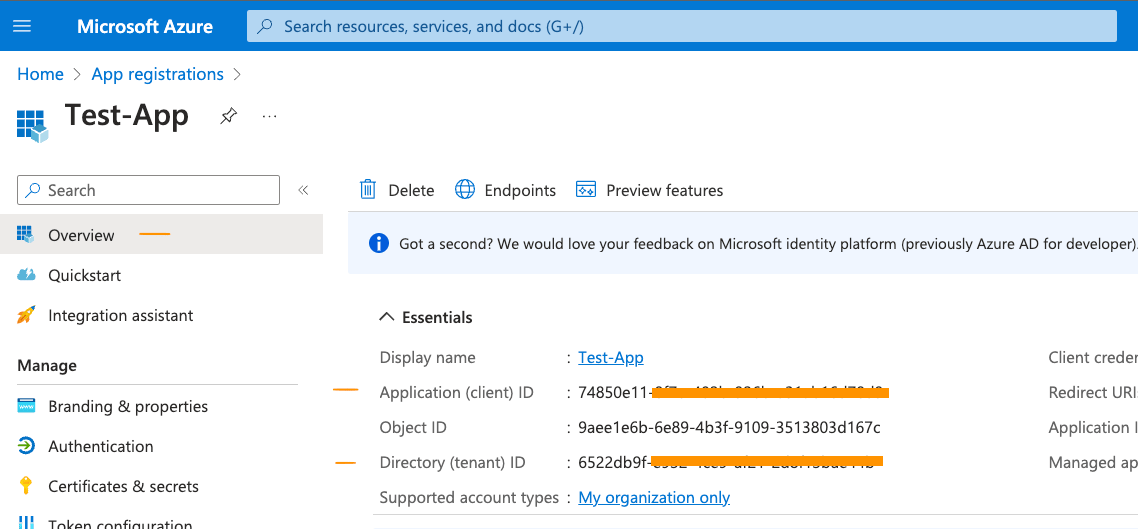This screenshot has height=529, width=1138.
Task: Click the Object ID value 9aee1e6b
Action: pyautogui.click(x=729, y=427)
